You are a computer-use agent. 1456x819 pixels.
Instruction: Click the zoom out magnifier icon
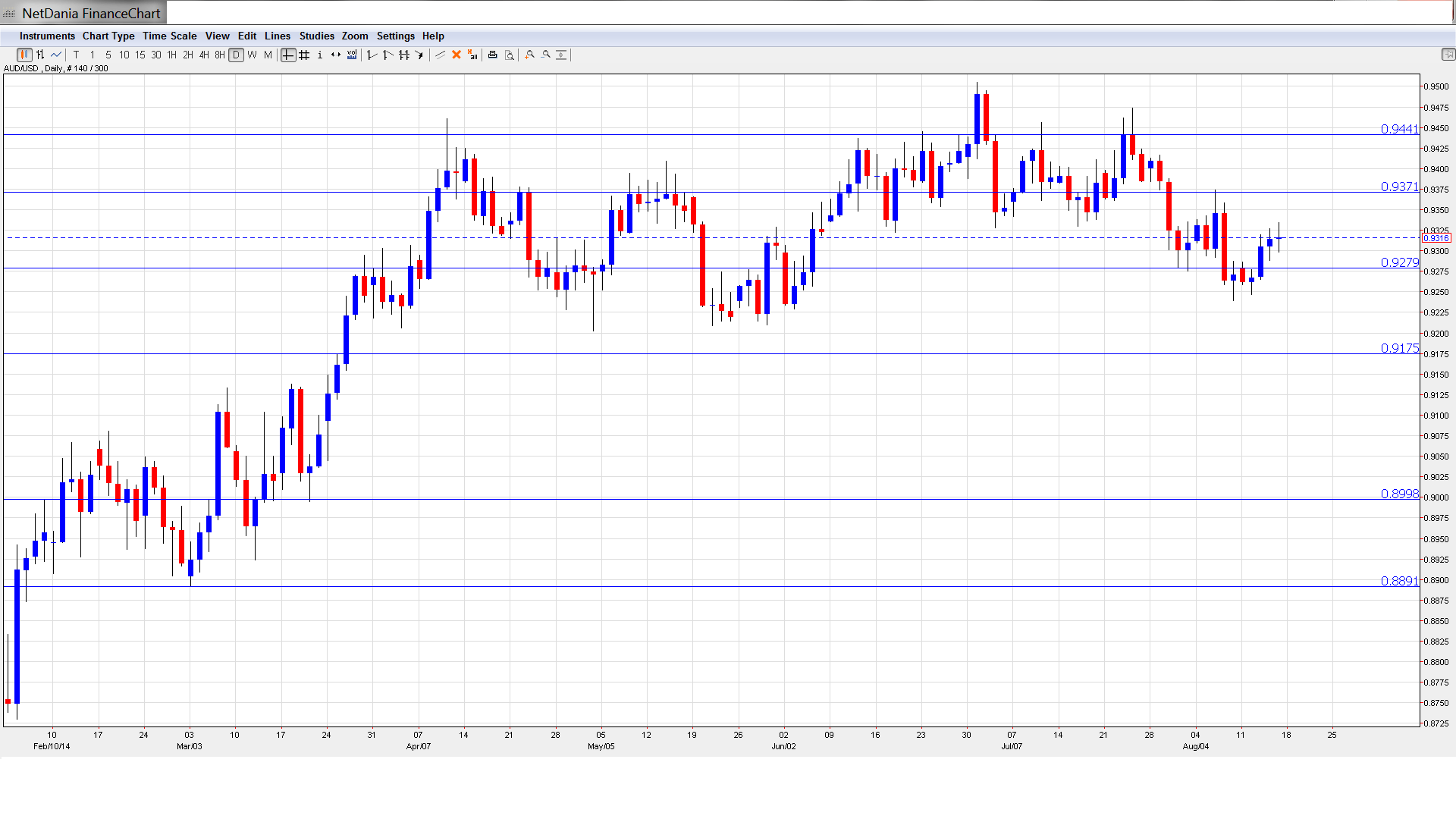pyautogui.click(x=546, y=55)
